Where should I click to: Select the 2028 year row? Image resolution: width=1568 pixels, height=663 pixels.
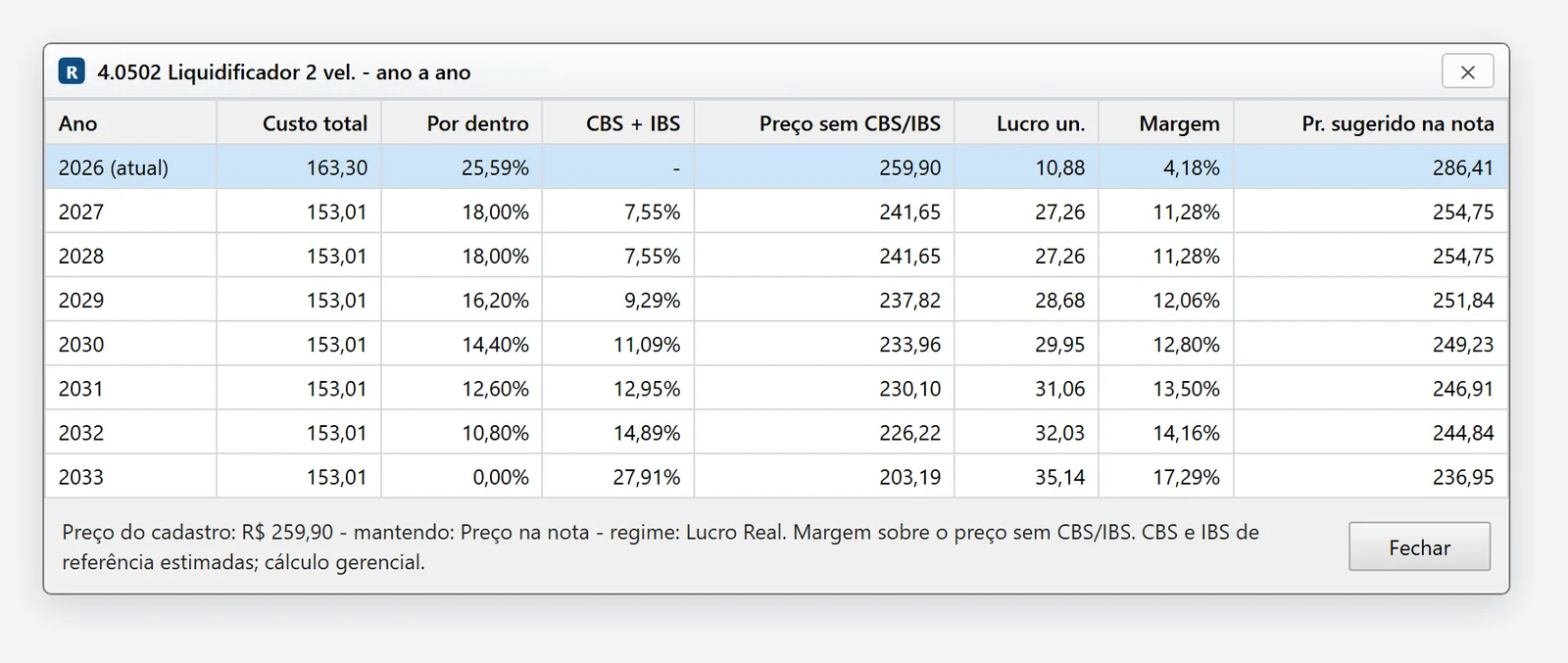(776, 256)
